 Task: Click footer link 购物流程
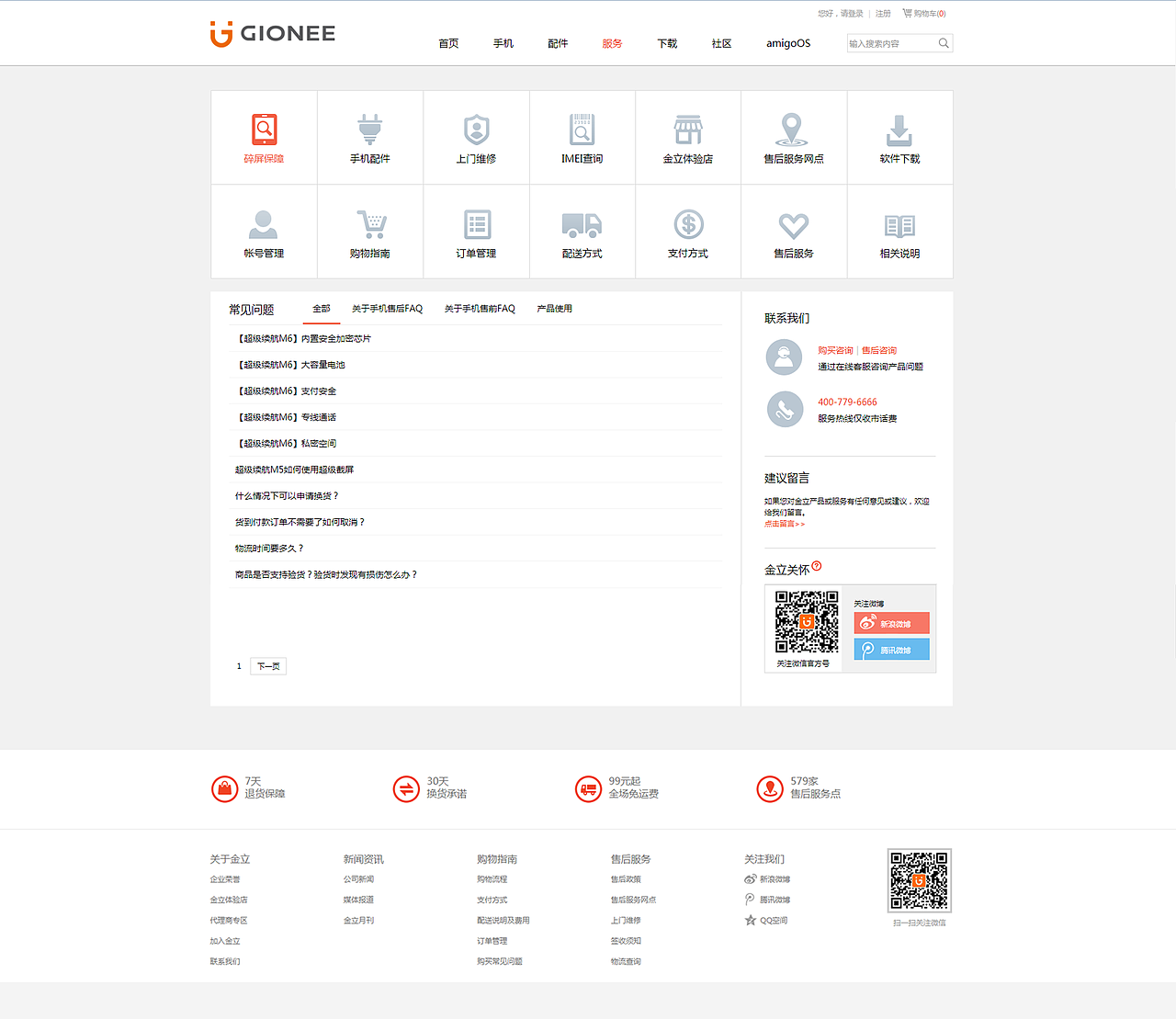coord(492,879)
